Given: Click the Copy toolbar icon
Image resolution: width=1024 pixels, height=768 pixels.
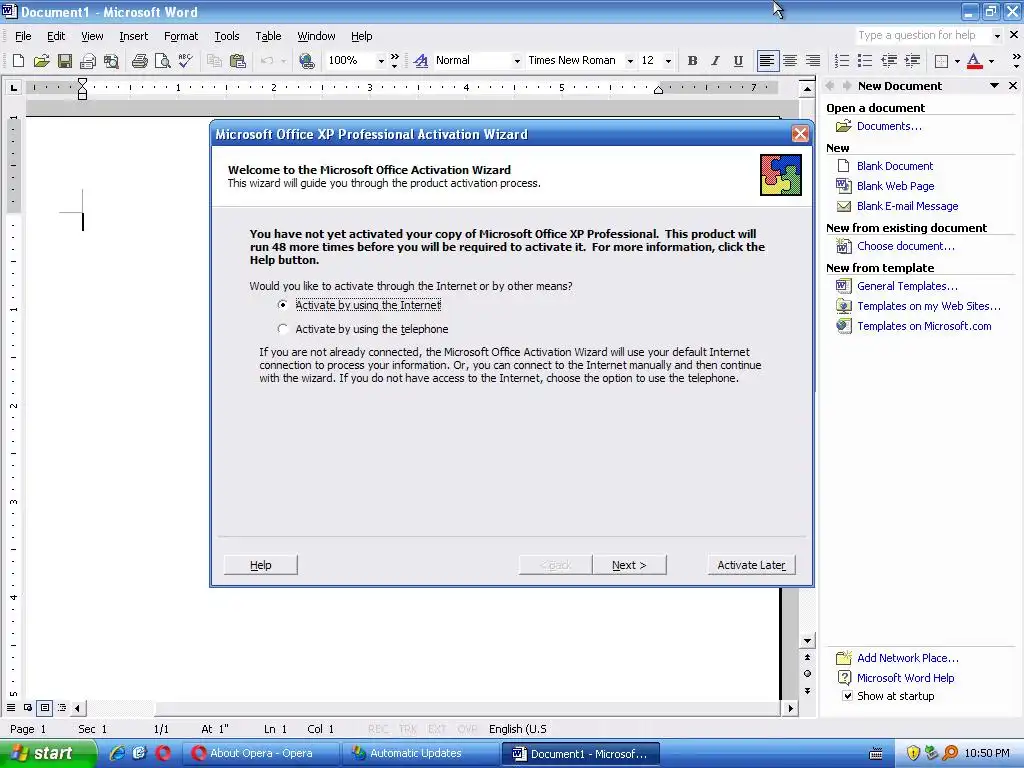Looking at the screenshot, I should [214, 61].
